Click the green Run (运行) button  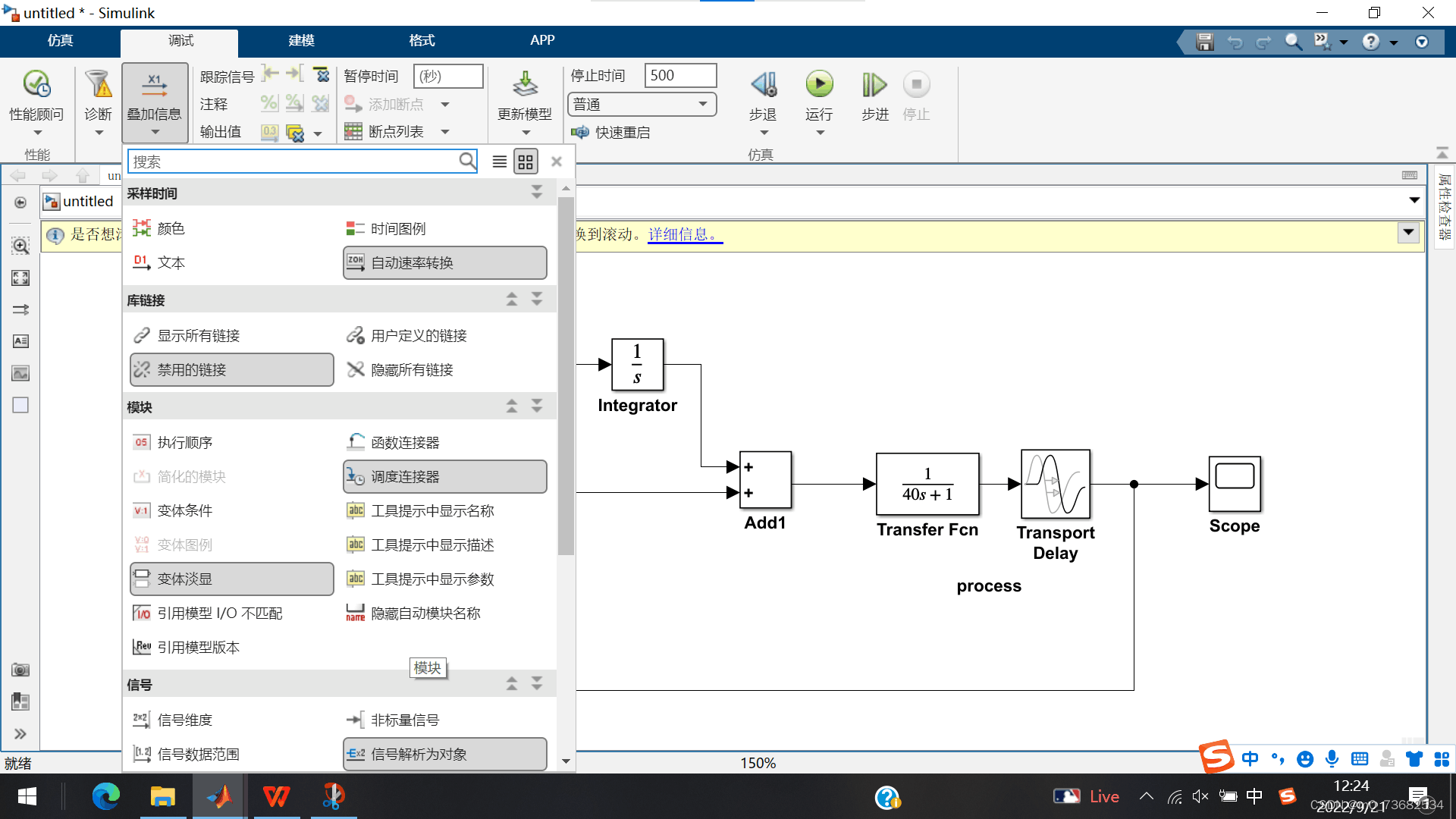[819, 85]
